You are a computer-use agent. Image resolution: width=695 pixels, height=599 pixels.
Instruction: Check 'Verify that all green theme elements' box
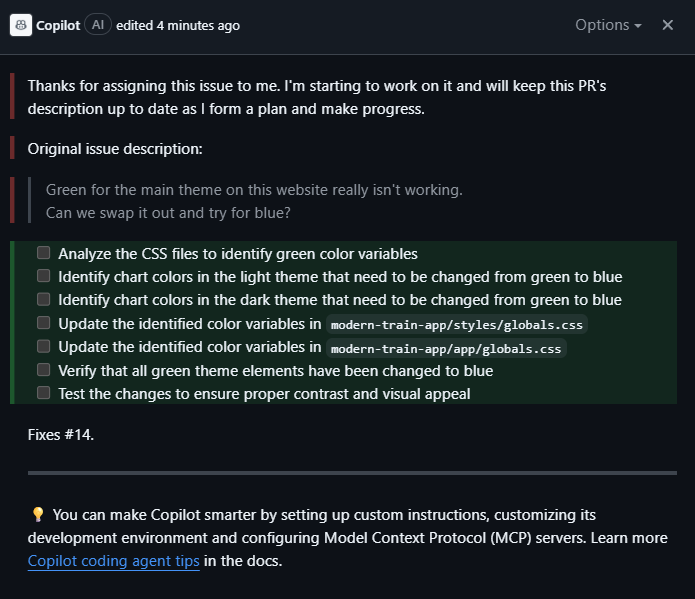pos(44,370)
